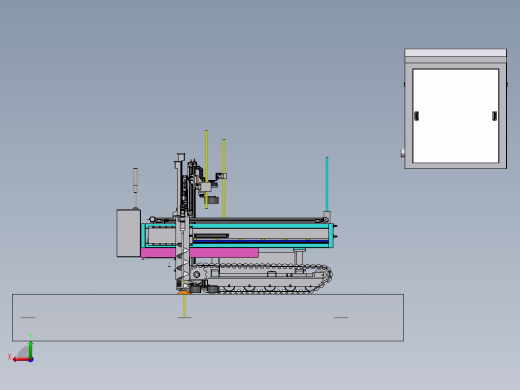The height and width of the screenshot is (390, 520).
Task: Select the gray antenna cylinder above gray box
Action: tap(135, 180)
